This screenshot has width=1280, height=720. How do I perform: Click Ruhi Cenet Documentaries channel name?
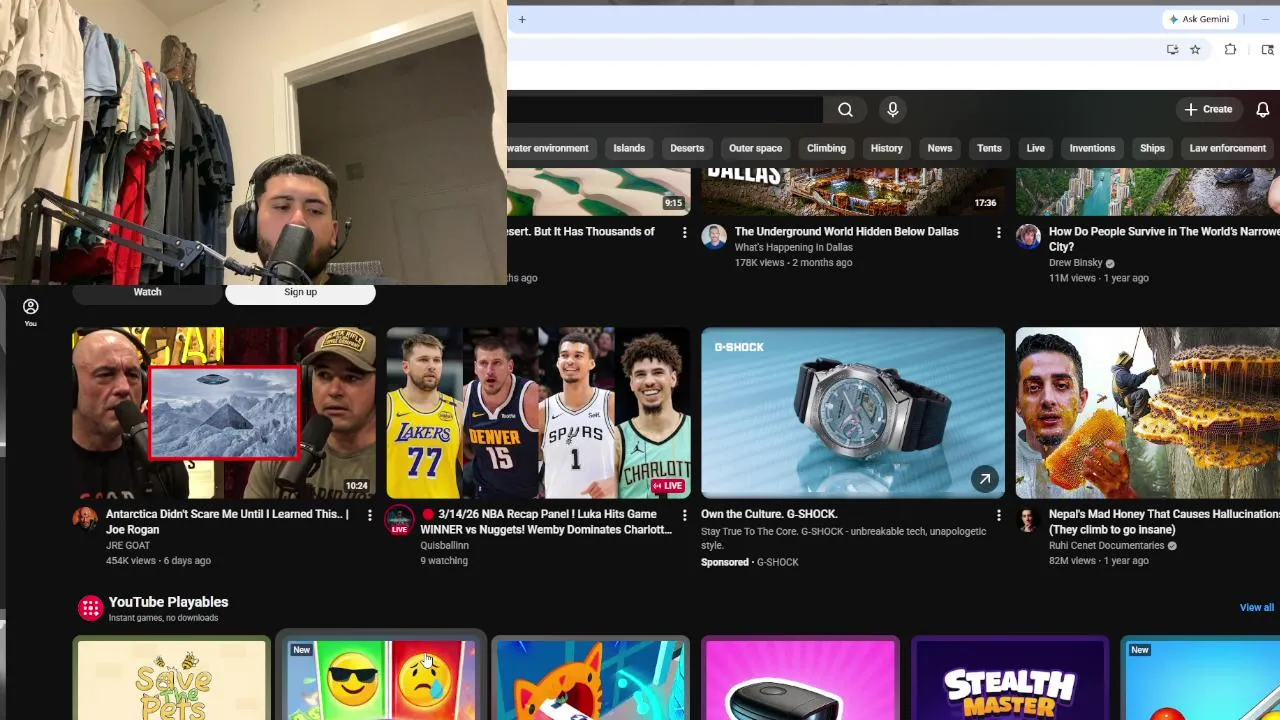[x=1106, y=546]
